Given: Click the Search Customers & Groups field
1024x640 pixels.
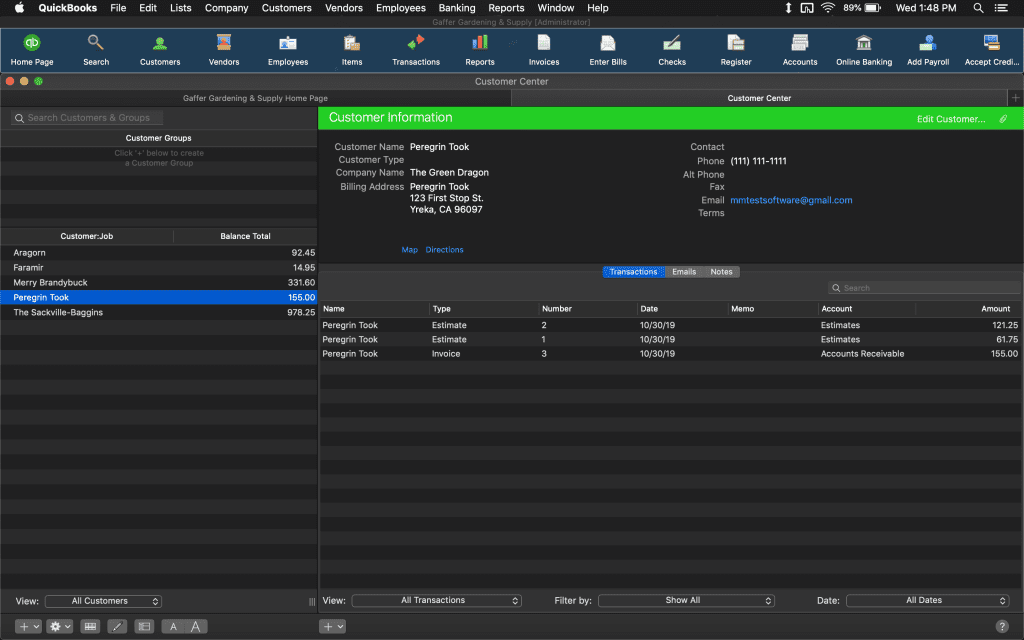Looking at the screenshot, I should (87, 118).
